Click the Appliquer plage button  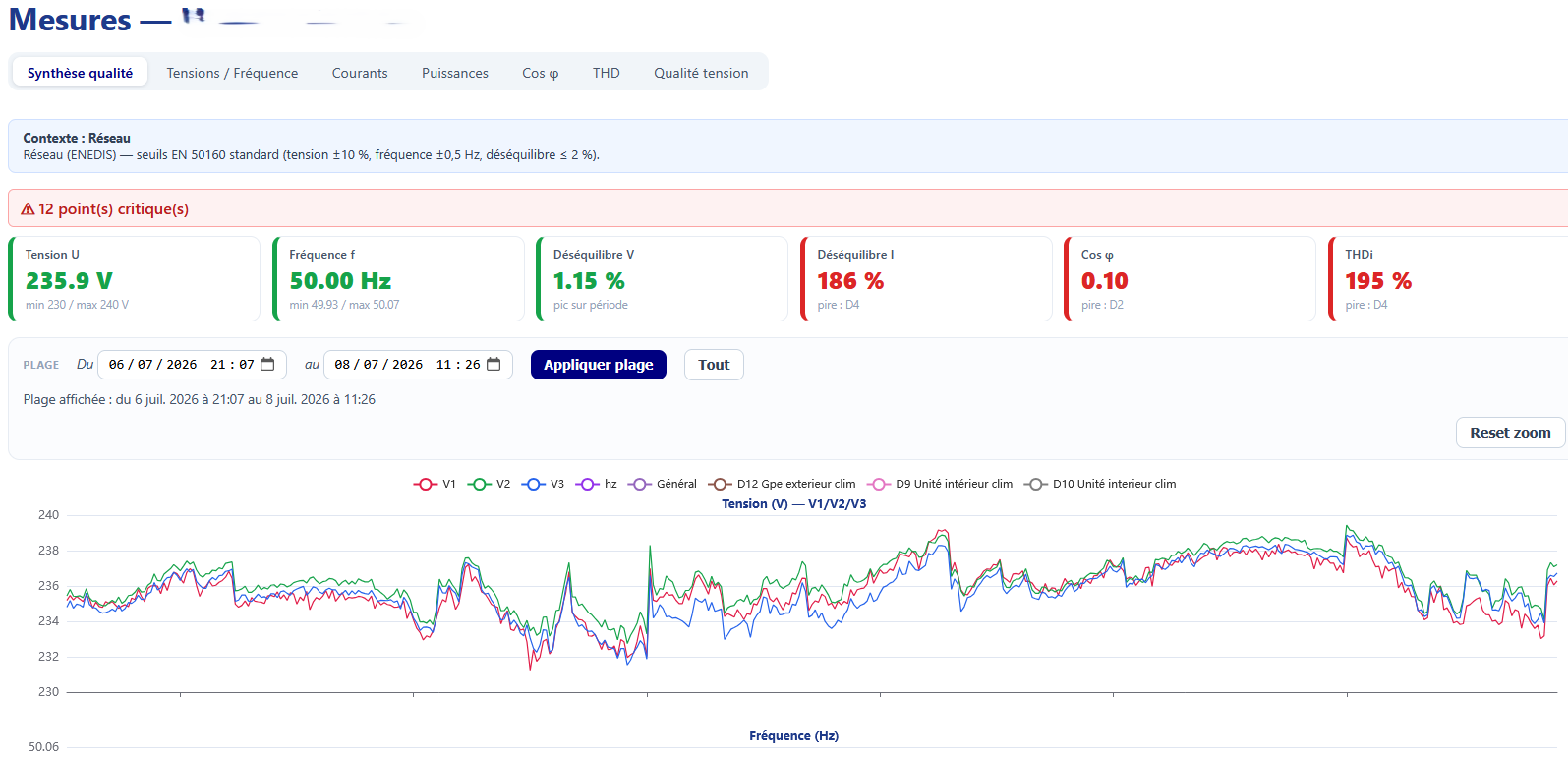599,365
